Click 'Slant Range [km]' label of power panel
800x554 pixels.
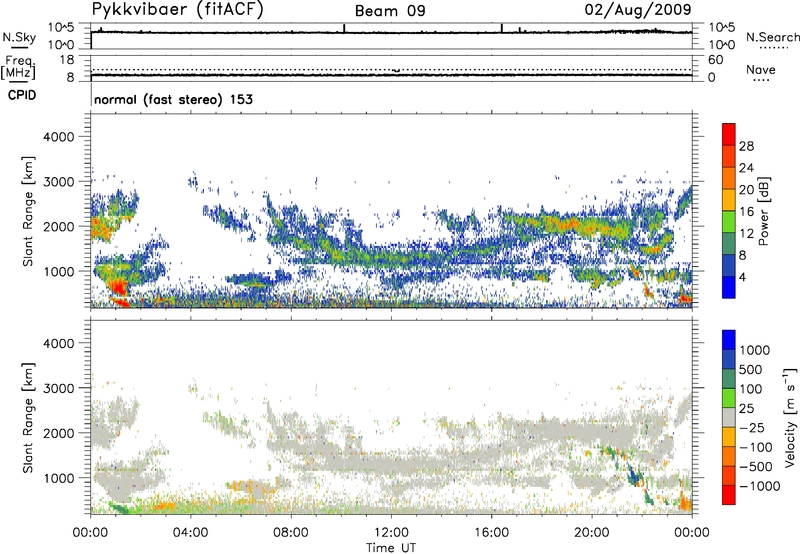[28, 211]
